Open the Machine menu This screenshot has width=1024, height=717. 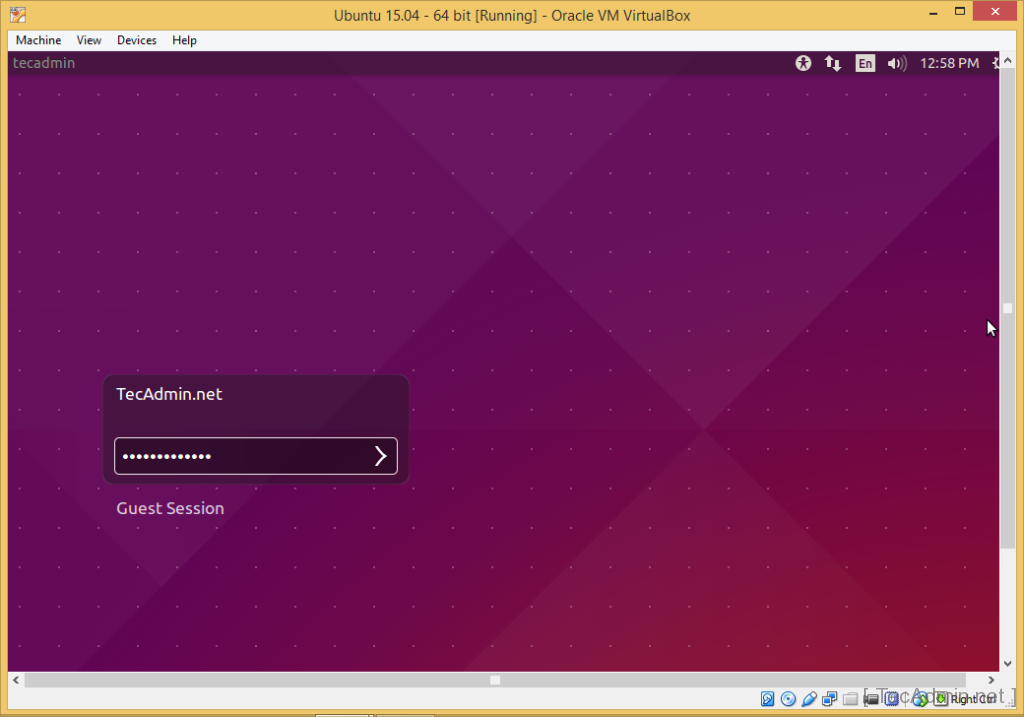pos(38,40)
